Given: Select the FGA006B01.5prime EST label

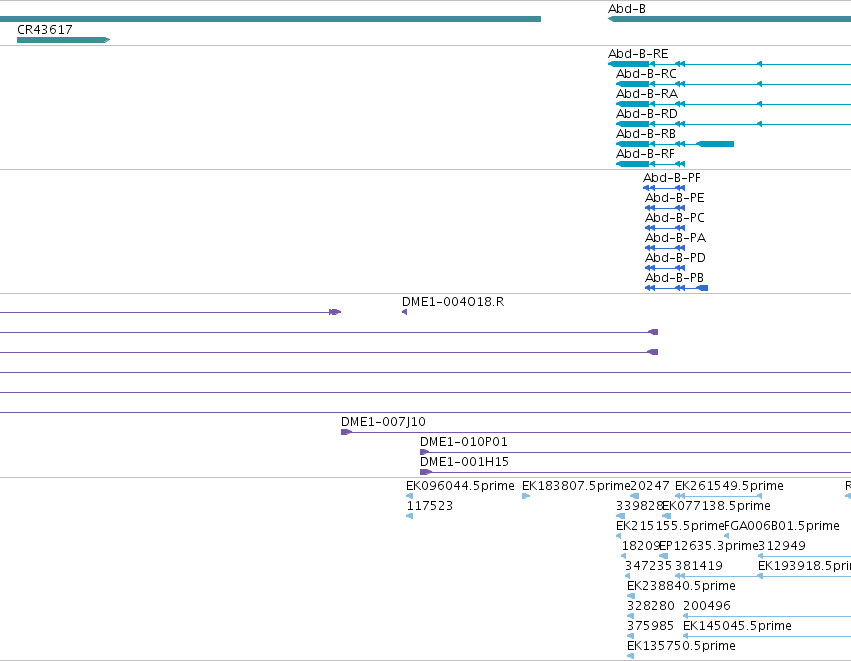Looking at the screenshot, I should [x=782, y=526].
